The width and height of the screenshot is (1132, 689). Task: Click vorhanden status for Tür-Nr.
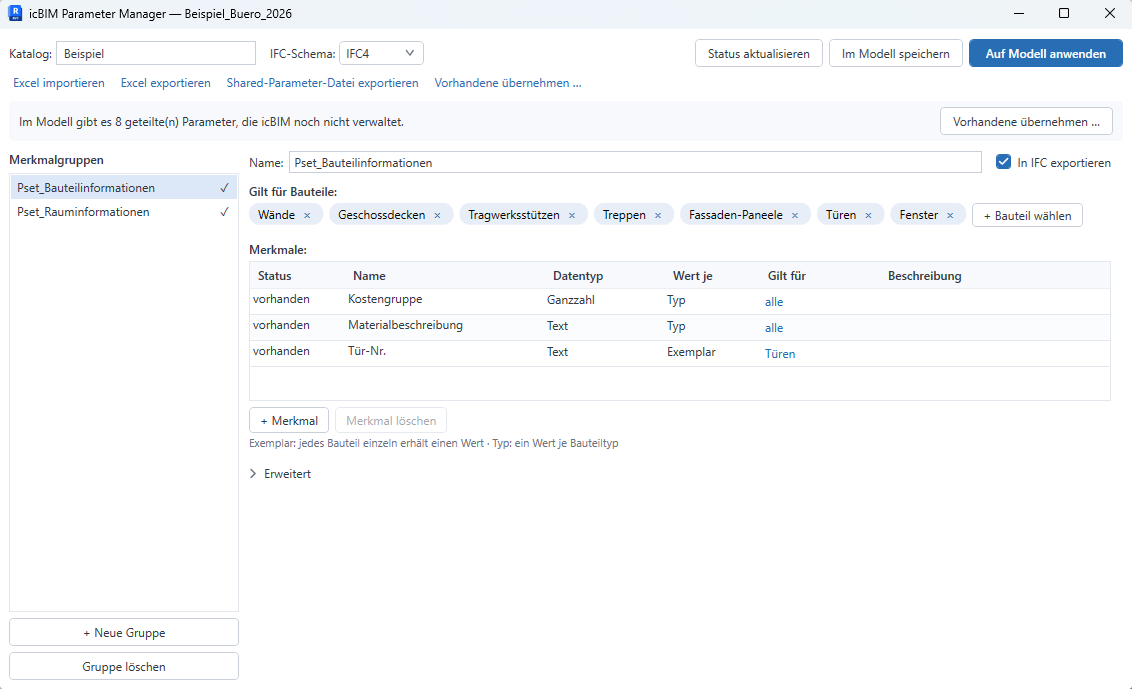(281, 351)
